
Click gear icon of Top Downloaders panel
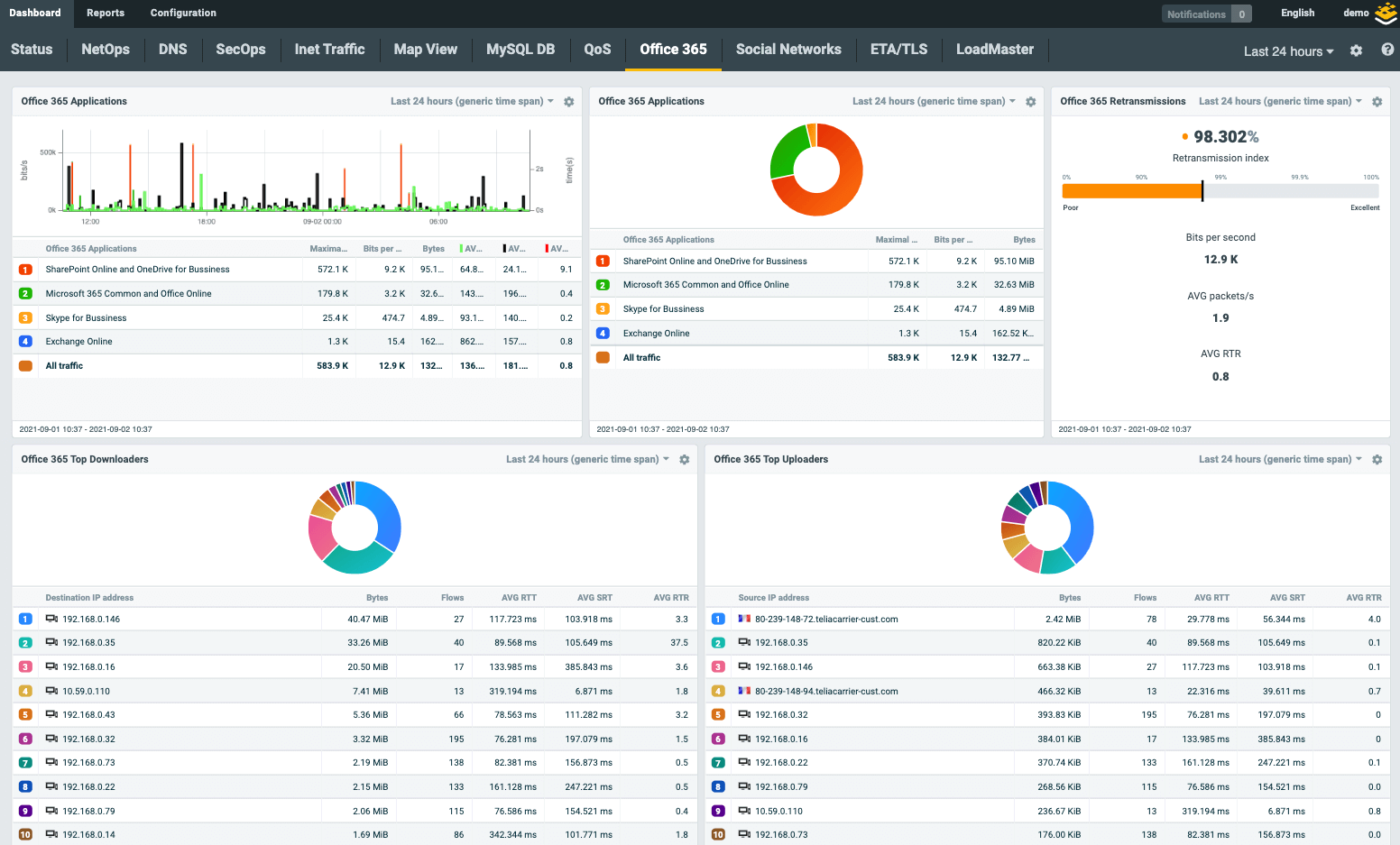click(684, 460)
